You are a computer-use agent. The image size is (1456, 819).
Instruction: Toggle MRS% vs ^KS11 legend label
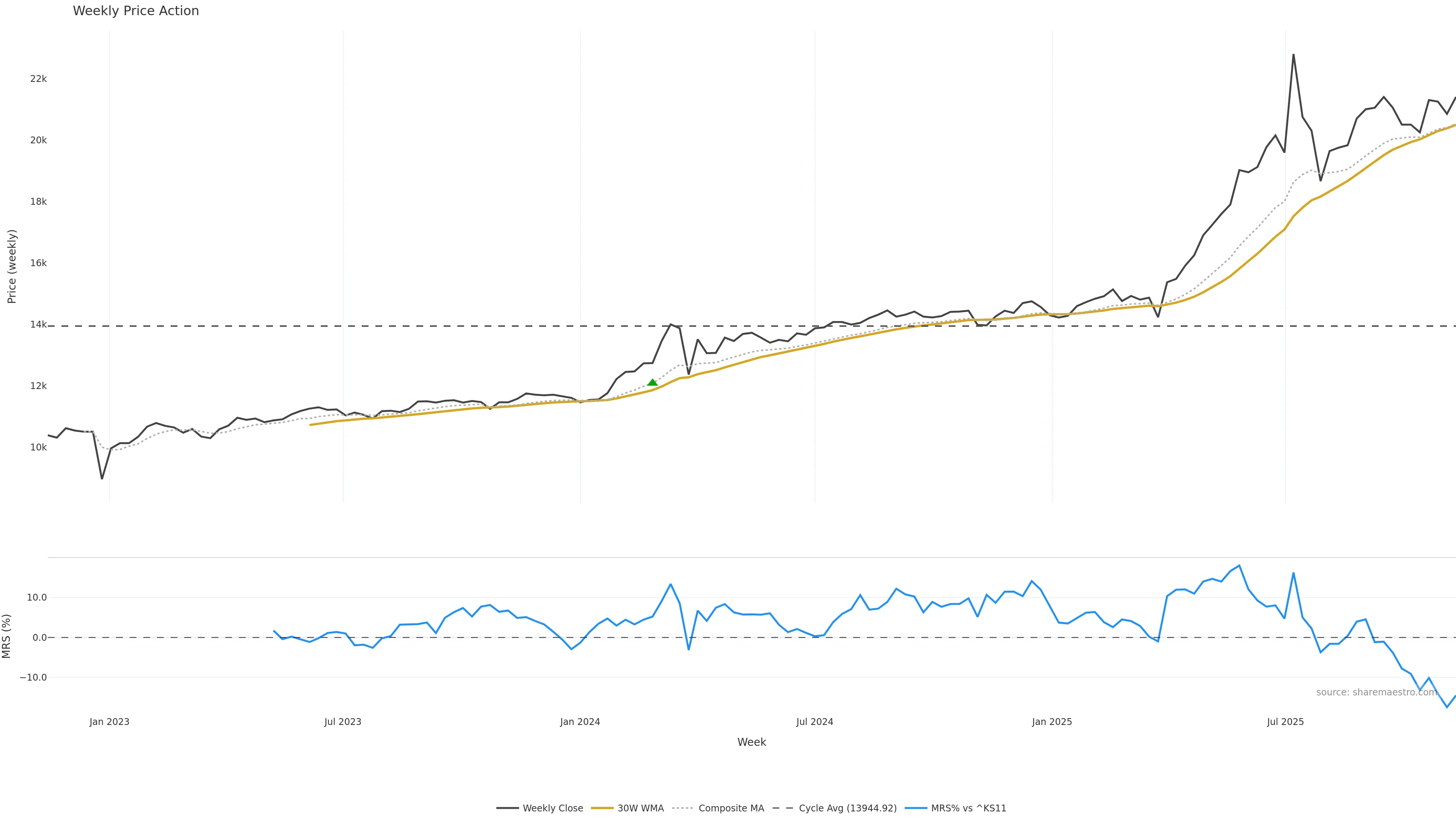click(x=968, y=808)
